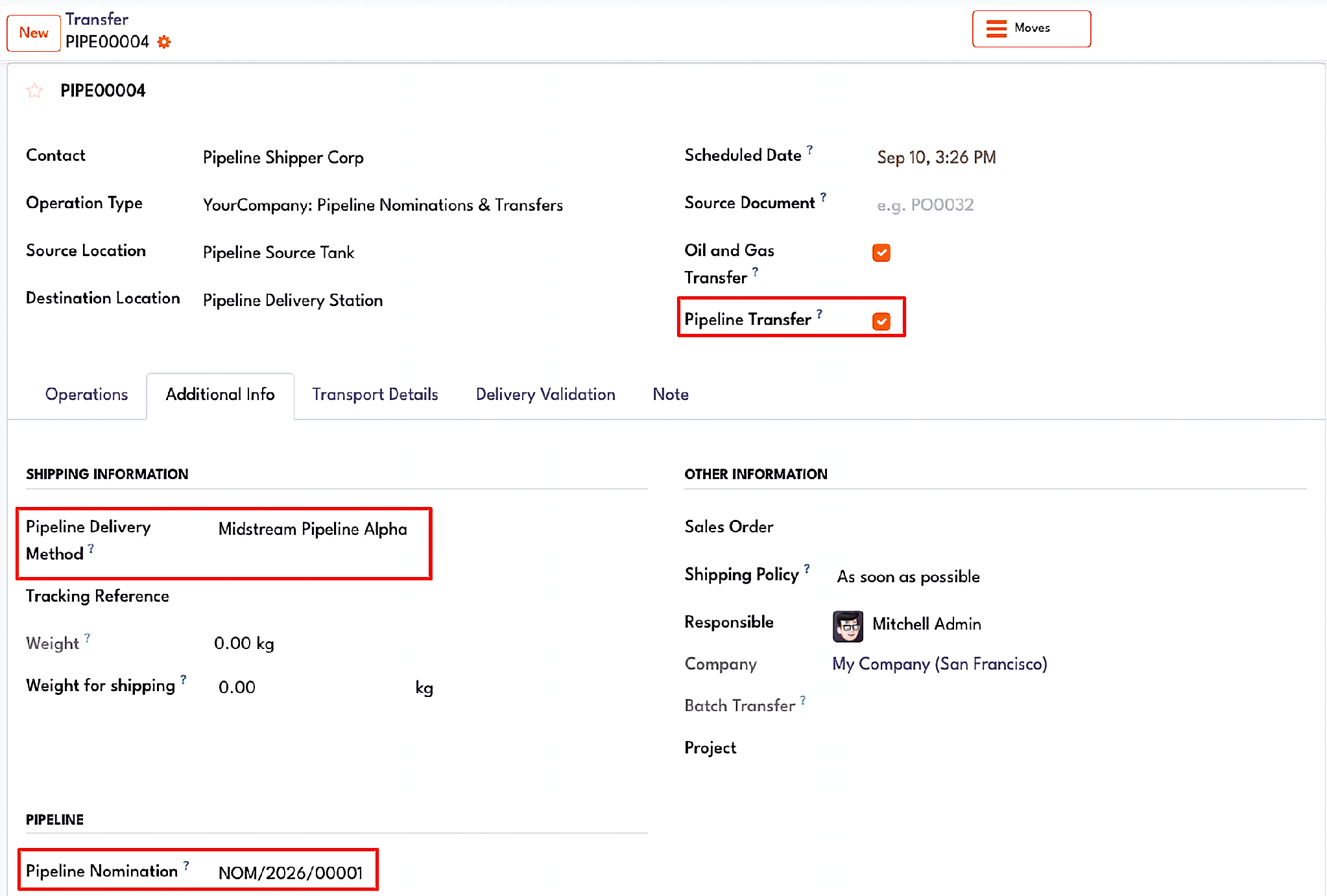Open the Note tab
The width and height of the screenshot is (1327, 896).
[671, 395]
